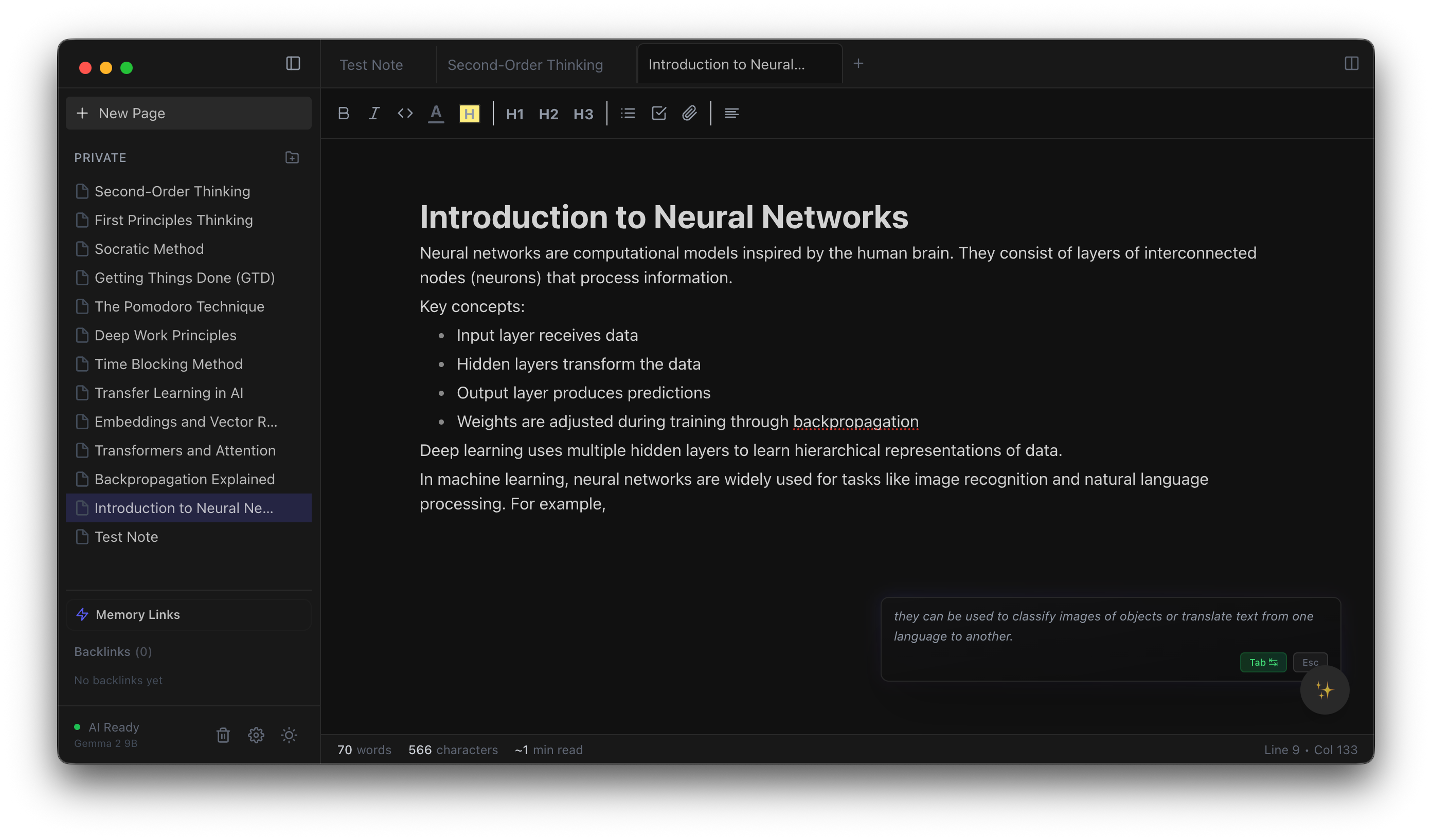Screen dimensions: 1432x840
Task: Toggle bold formatting in toolbar
Action: point(343,113)
